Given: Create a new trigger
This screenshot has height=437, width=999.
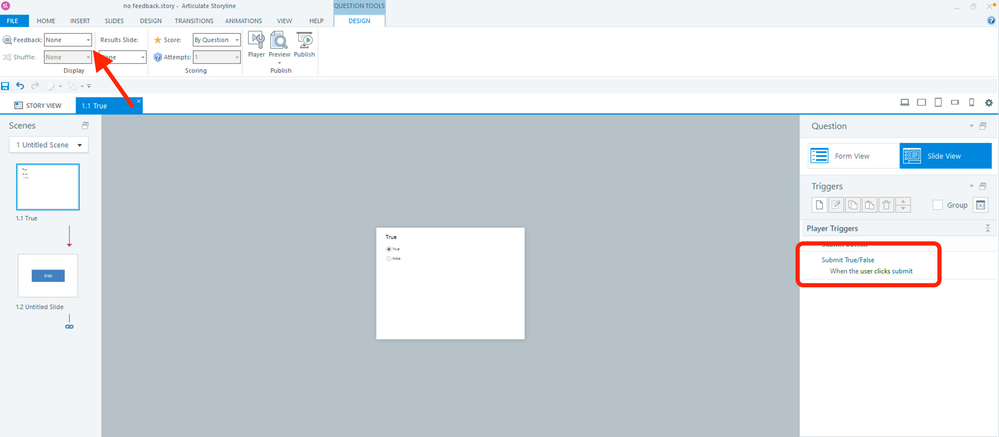Looking at the screenshot, I should click(x=819, y=205).
